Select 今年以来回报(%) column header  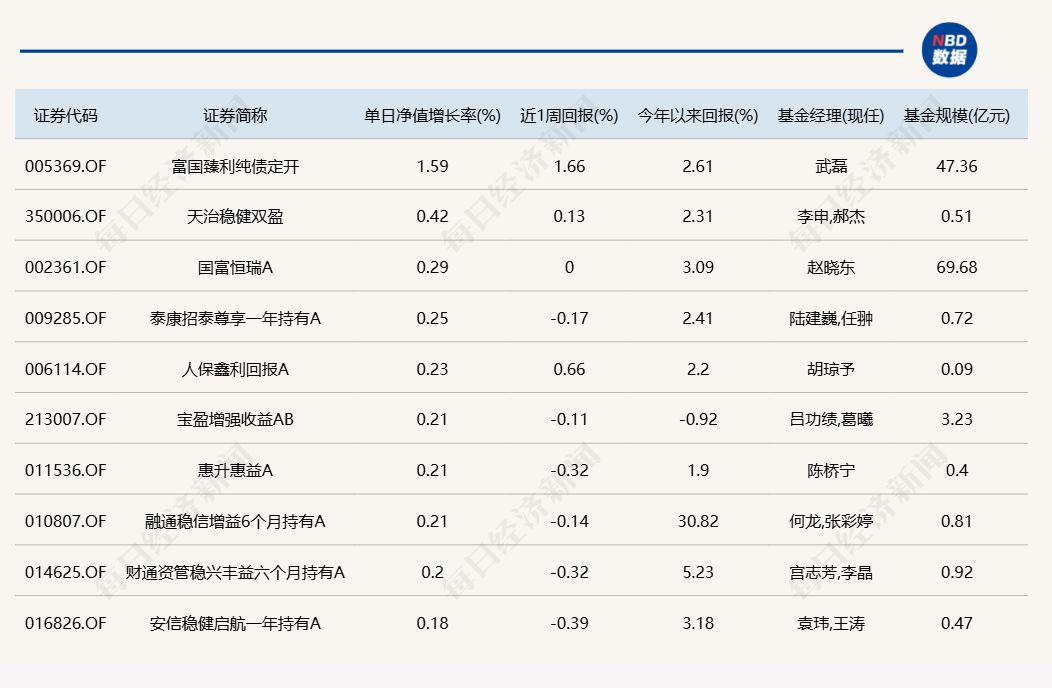(x=698, y=115)
